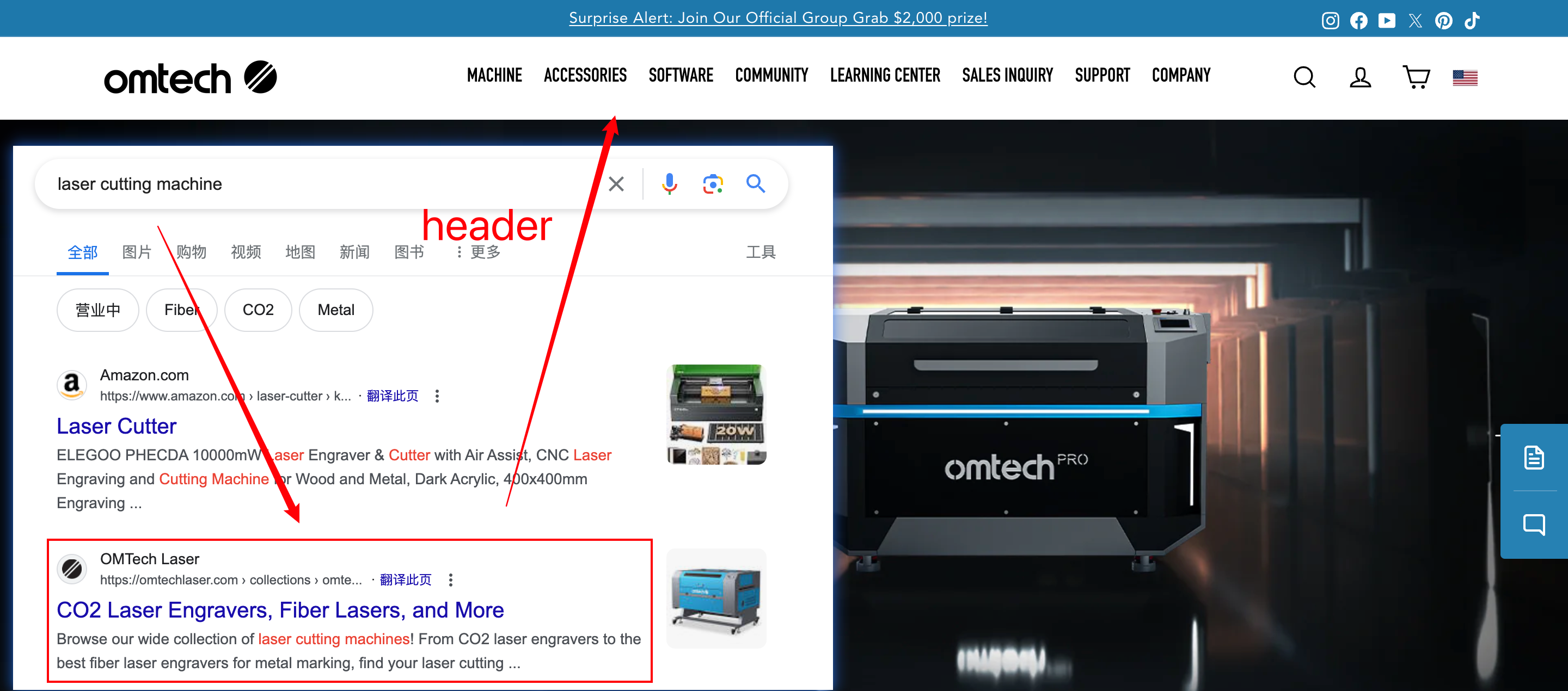Image resolution: width=1568 pixels, height=691 pixels.
Task: Toggle the Metal filter chip
Action: pyautogui.click(x=336, y=310)
